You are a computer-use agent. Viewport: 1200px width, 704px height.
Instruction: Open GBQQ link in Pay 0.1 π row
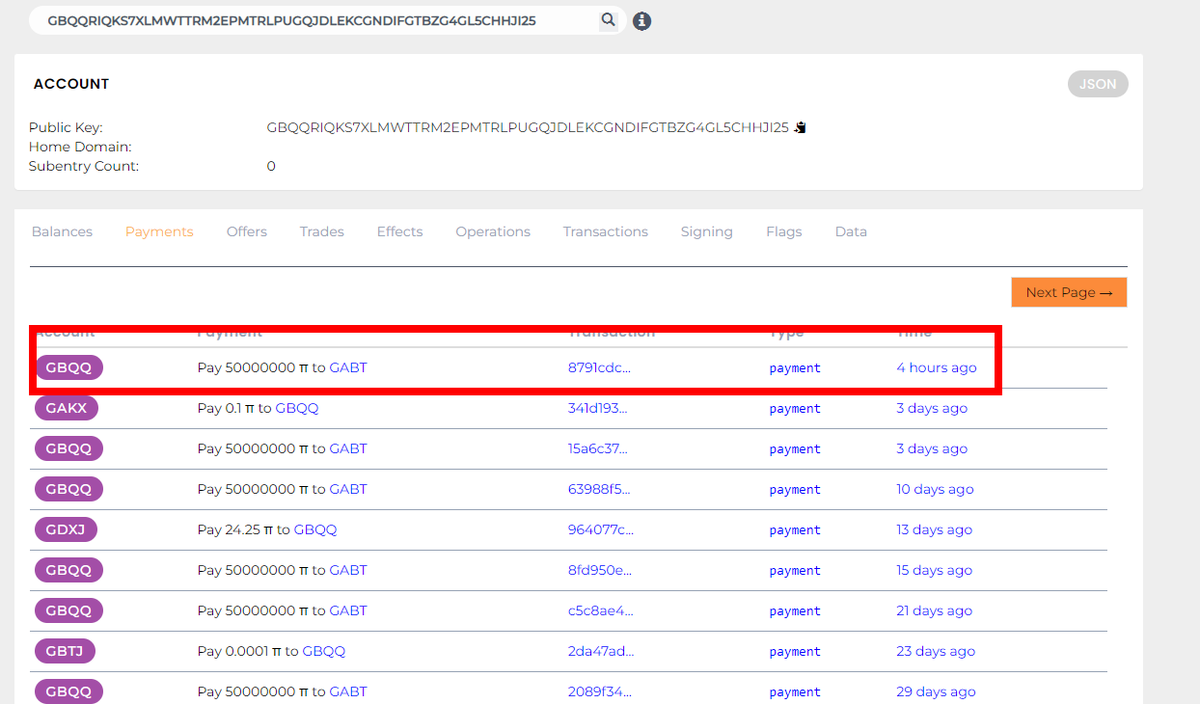pyautogui.click(x=297, y=408)
